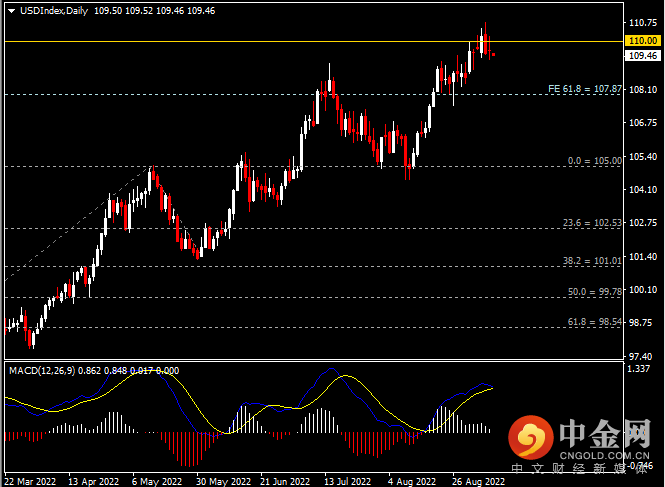The width and height of the screenshot is (665, 487).
Task: Click the 30 May 2022 date label
Action: point(223,481)
